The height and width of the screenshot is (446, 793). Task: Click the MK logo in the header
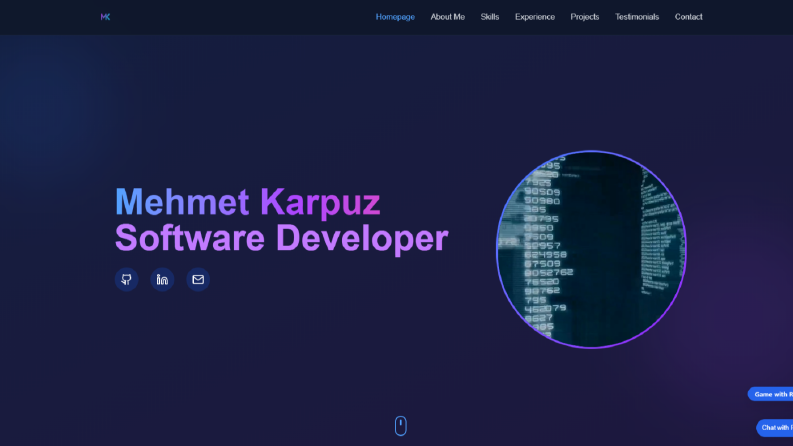105,17
